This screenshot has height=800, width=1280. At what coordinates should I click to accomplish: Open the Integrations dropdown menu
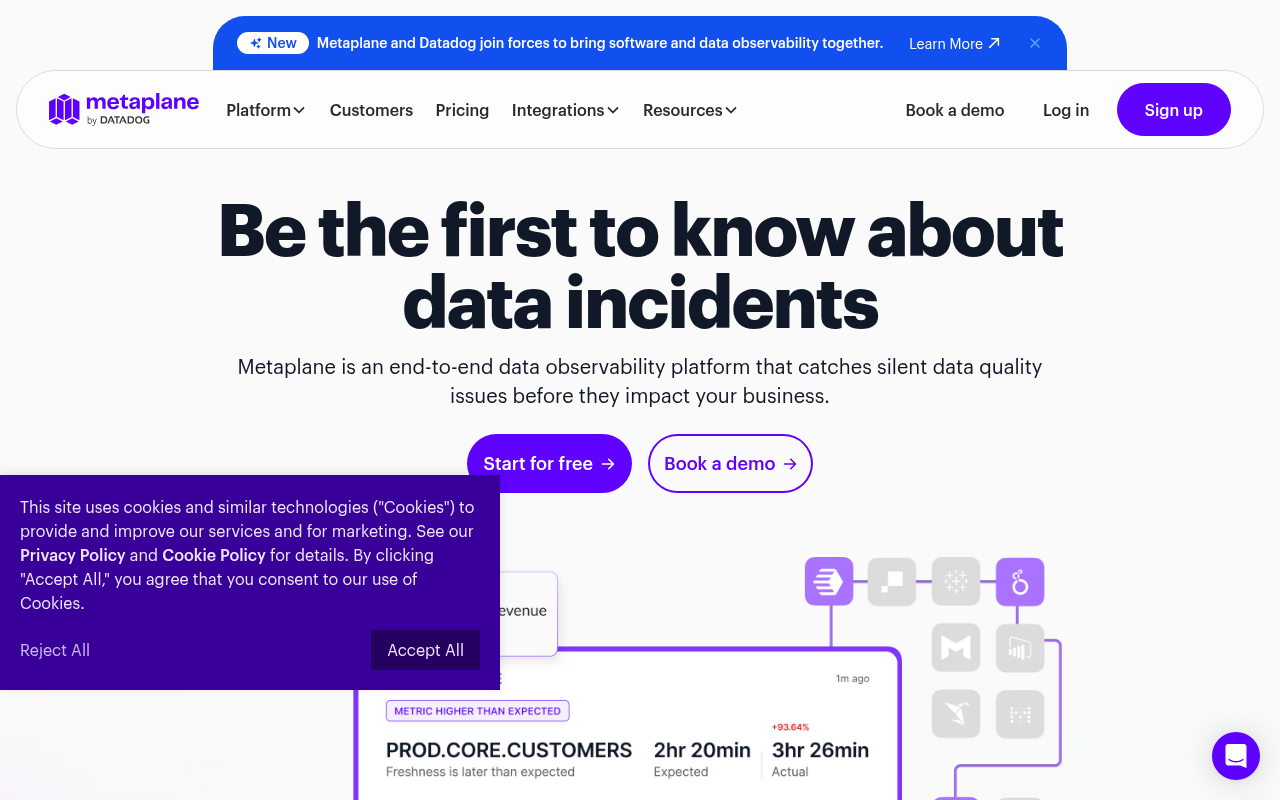(x=565, y=110)
